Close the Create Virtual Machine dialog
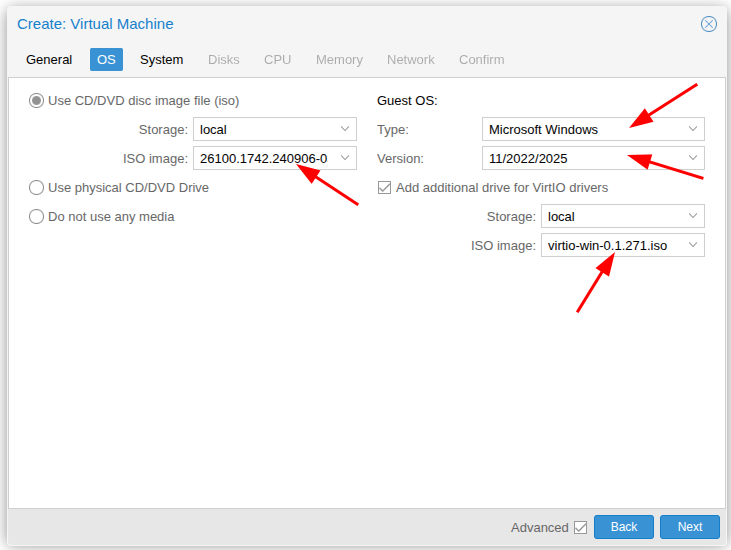This screenshot has height=550, width=731. [x=709, y=24]
